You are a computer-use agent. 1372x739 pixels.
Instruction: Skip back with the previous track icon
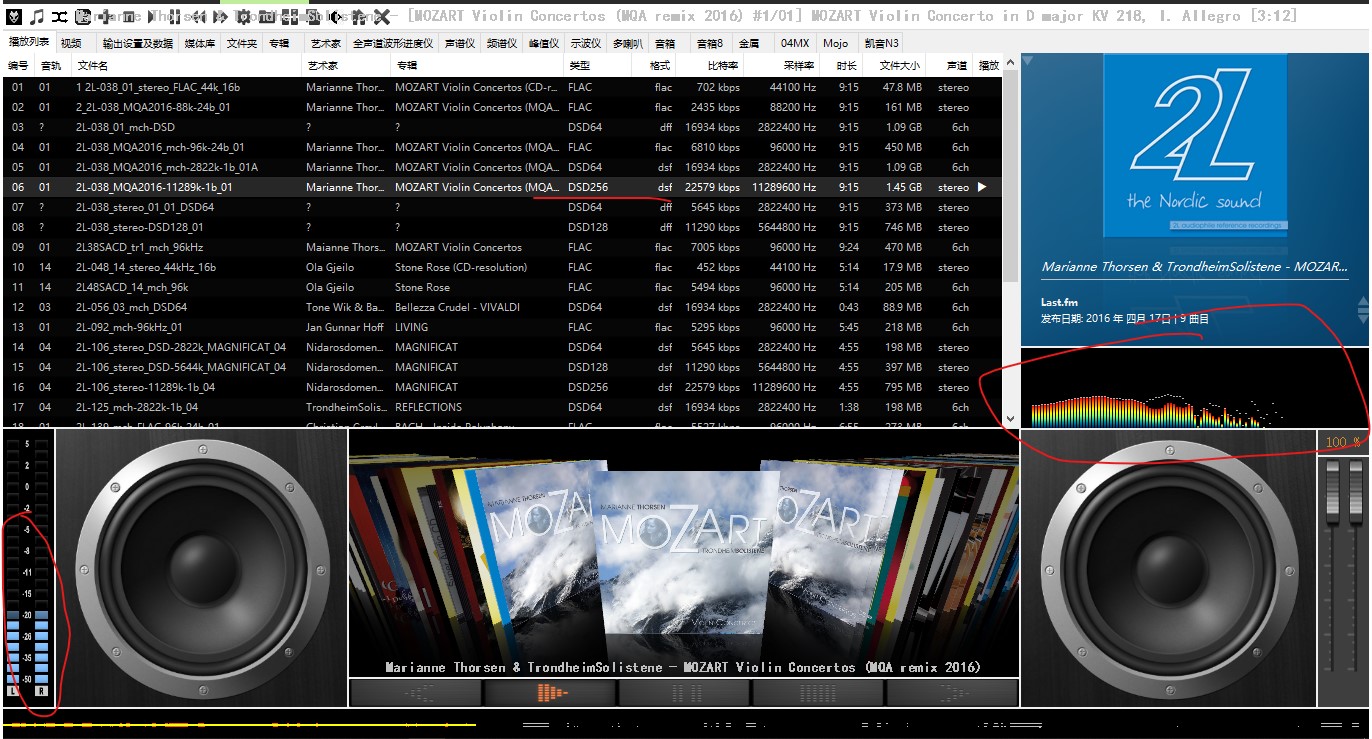click(x=199, y=16)
